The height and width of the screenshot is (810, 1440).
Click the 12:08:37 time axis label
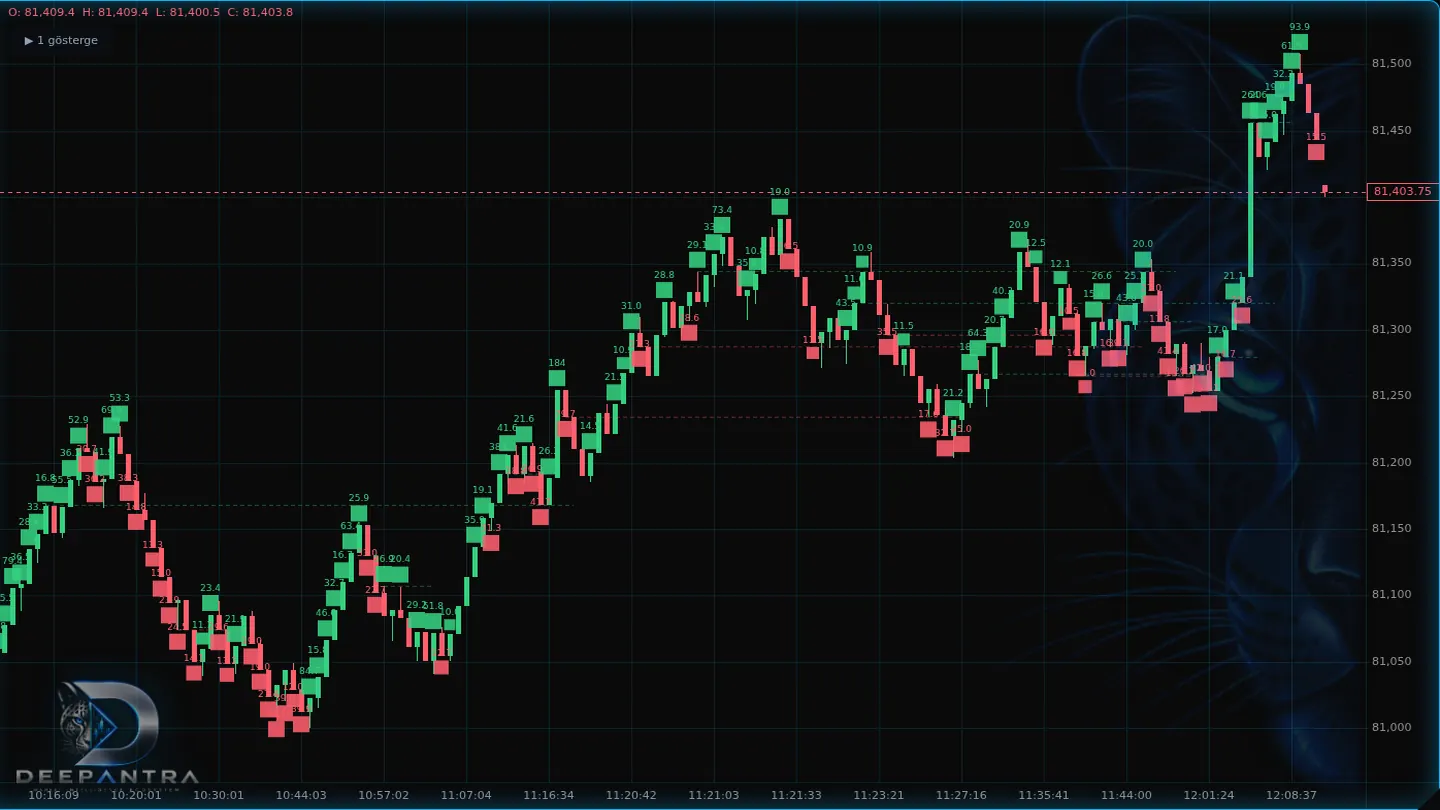coord(1291,795)
